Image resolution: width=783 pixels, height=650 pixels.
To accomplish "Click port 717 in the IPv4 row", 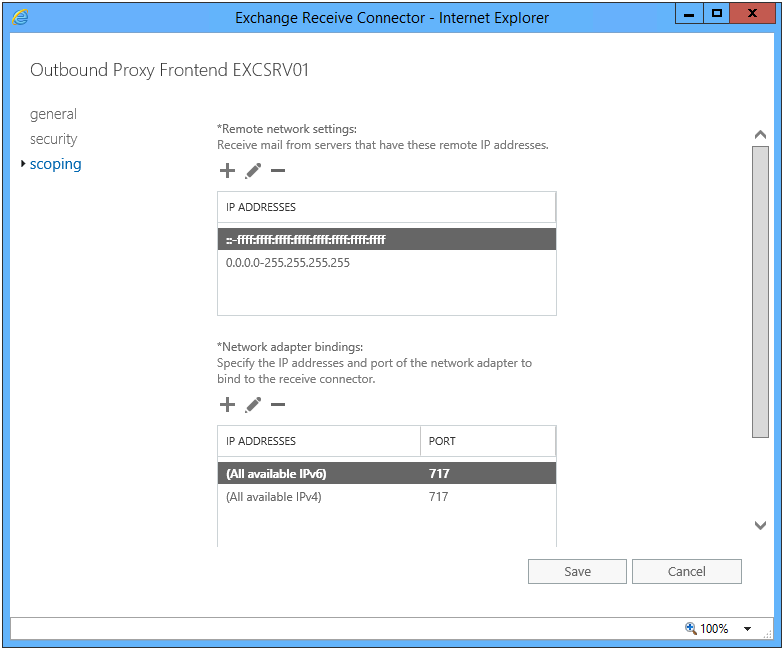I will tap(438, 497).
